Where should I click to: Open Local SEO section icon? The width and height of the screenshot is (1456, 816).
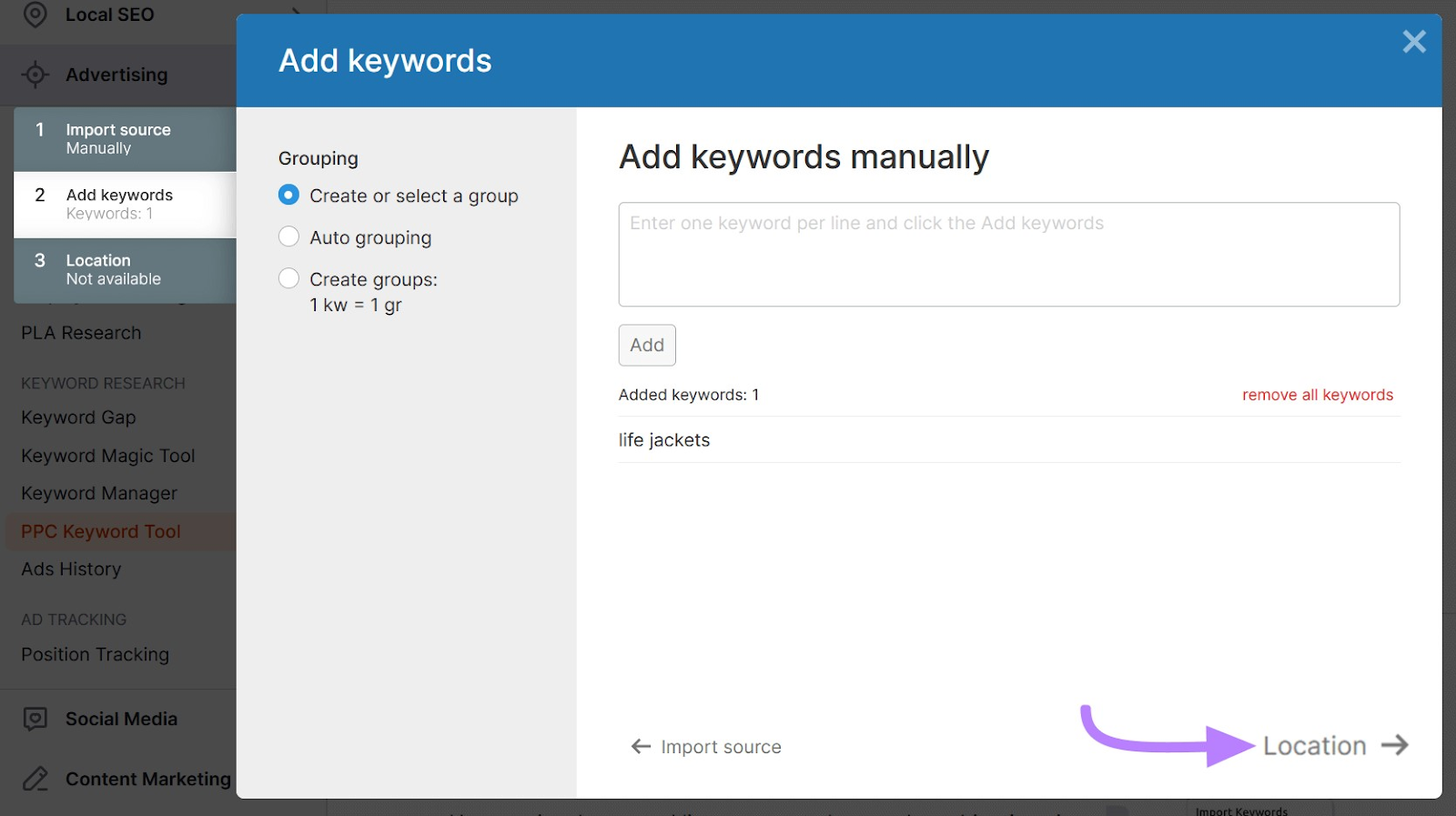click(35, 15)
